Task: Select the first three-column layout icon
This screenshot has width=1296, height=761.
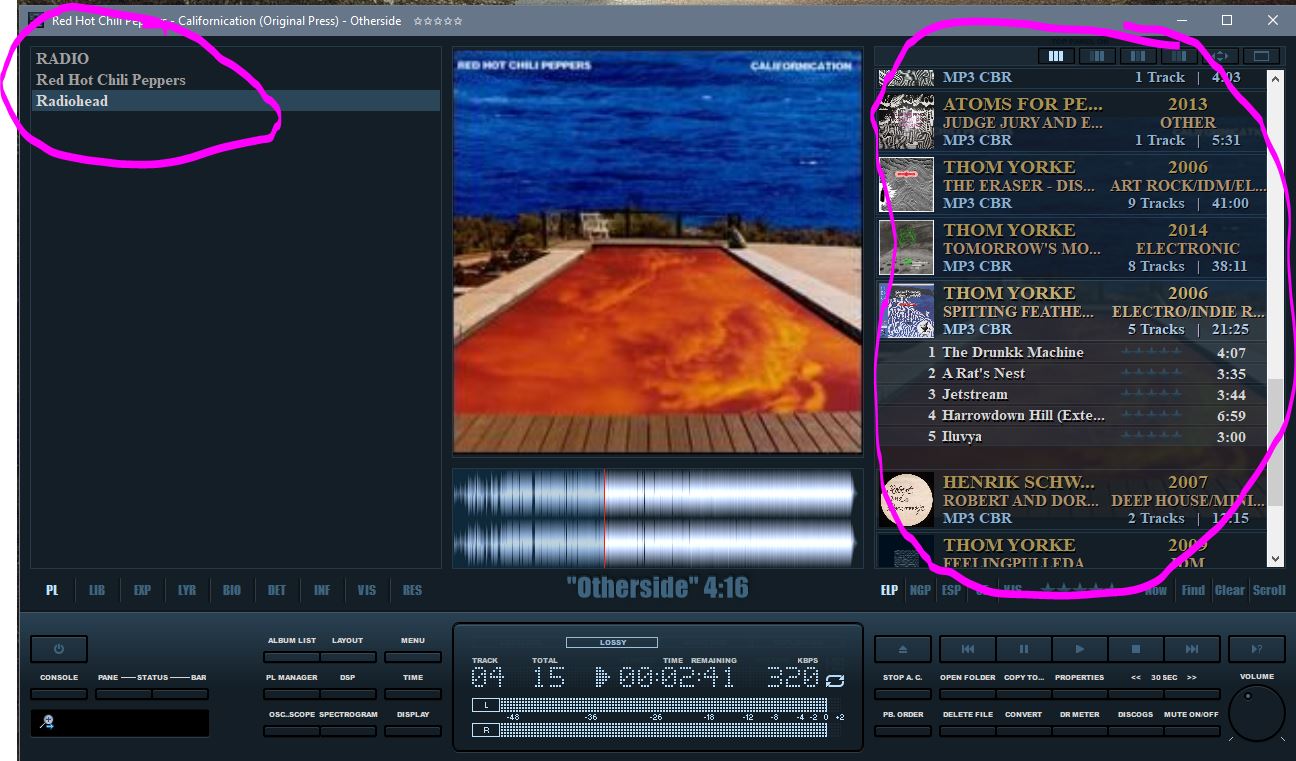Action: tap(1055, 56)
